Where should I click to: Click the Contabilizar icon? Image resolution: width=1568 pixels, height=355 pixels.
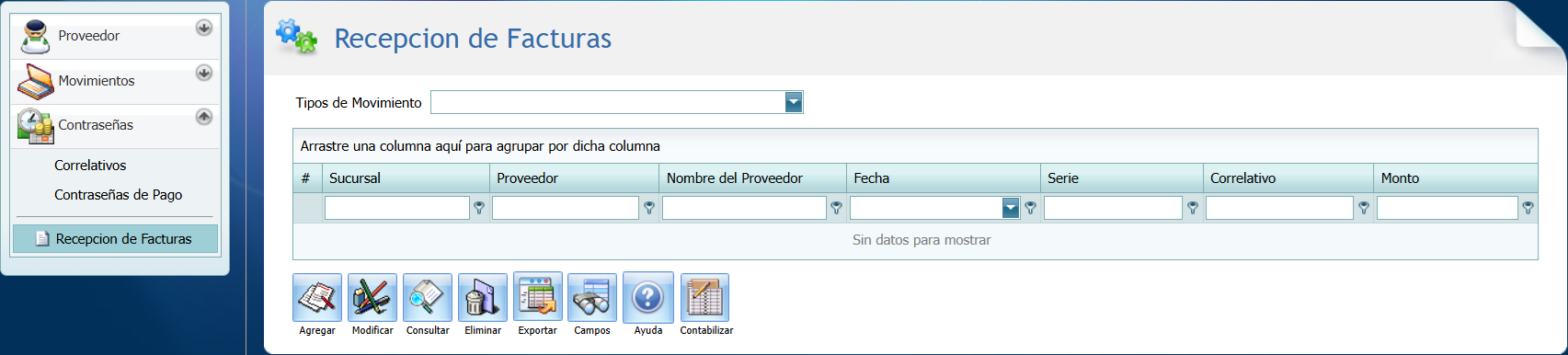click(705, 298)
